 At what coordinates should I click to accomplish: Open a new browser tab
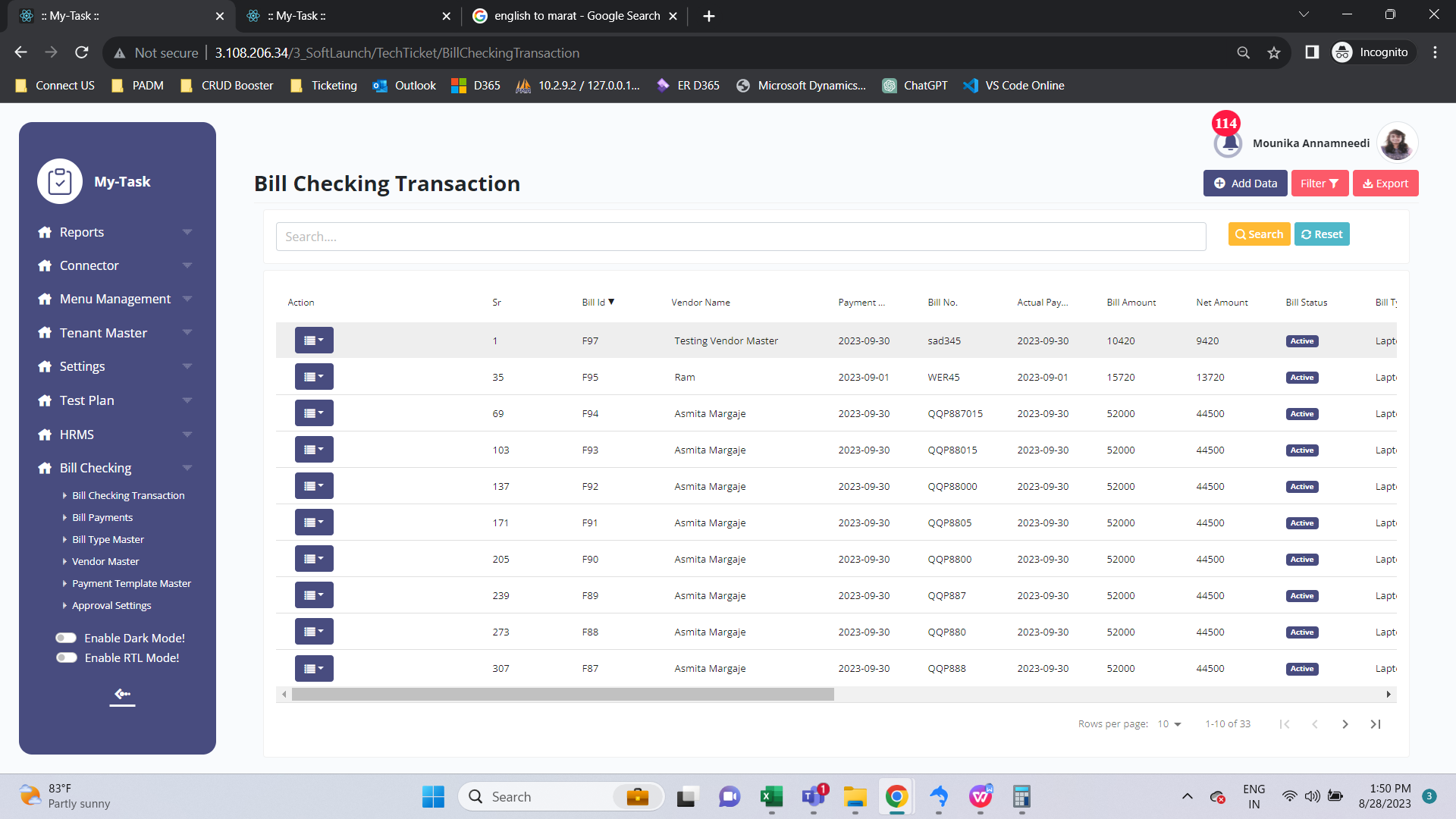pyautogui.click(x=708, y=16)
